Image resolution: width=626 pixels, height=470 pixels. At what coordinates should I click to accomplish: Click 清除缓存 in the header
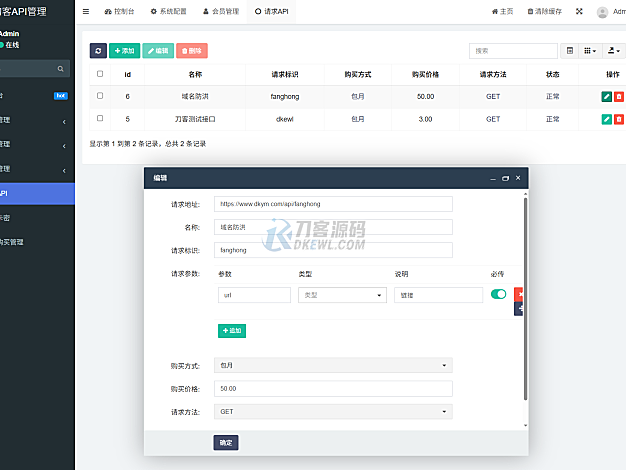(x=545, y=12)
